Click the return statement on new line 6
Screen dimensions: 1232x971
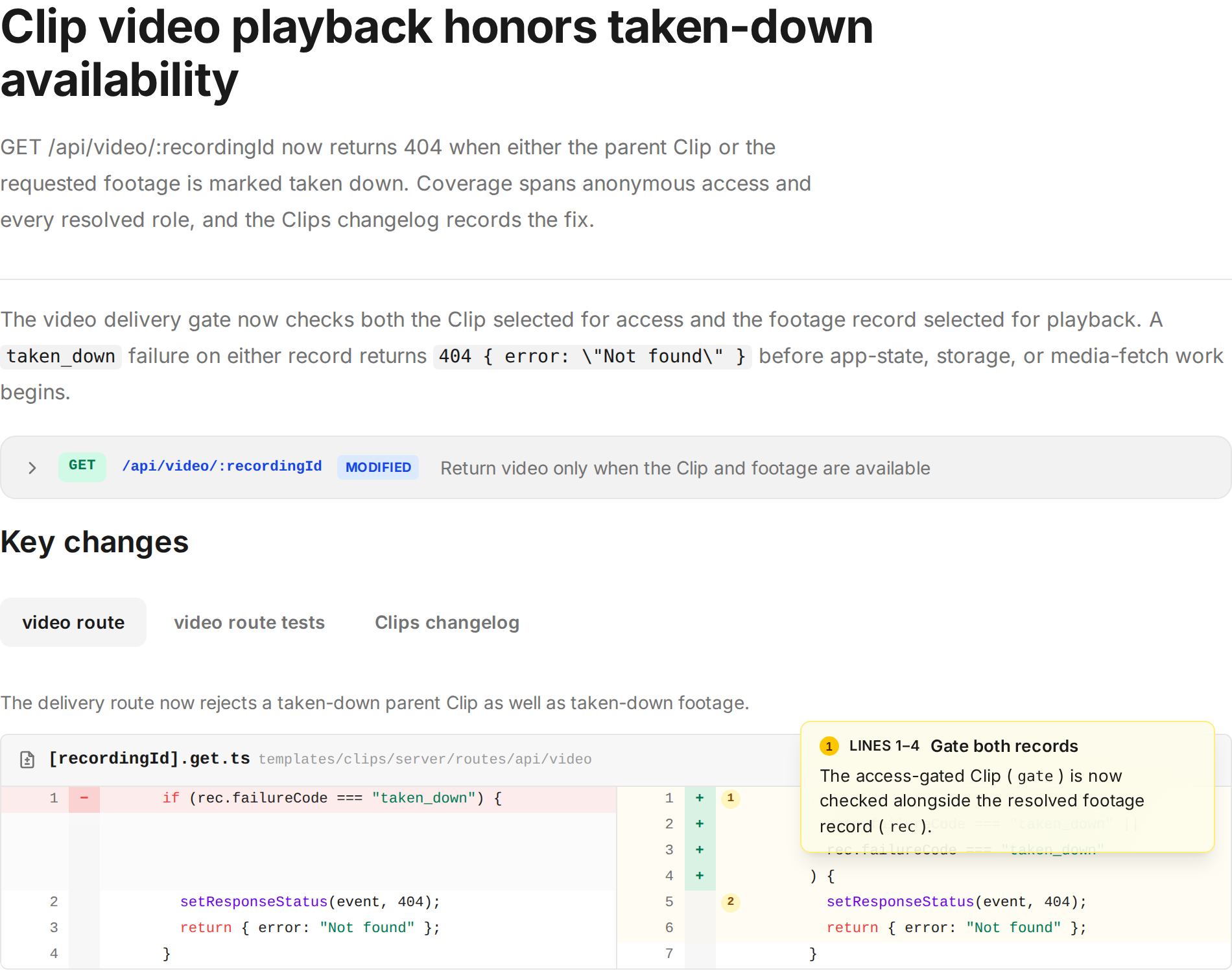956,928
